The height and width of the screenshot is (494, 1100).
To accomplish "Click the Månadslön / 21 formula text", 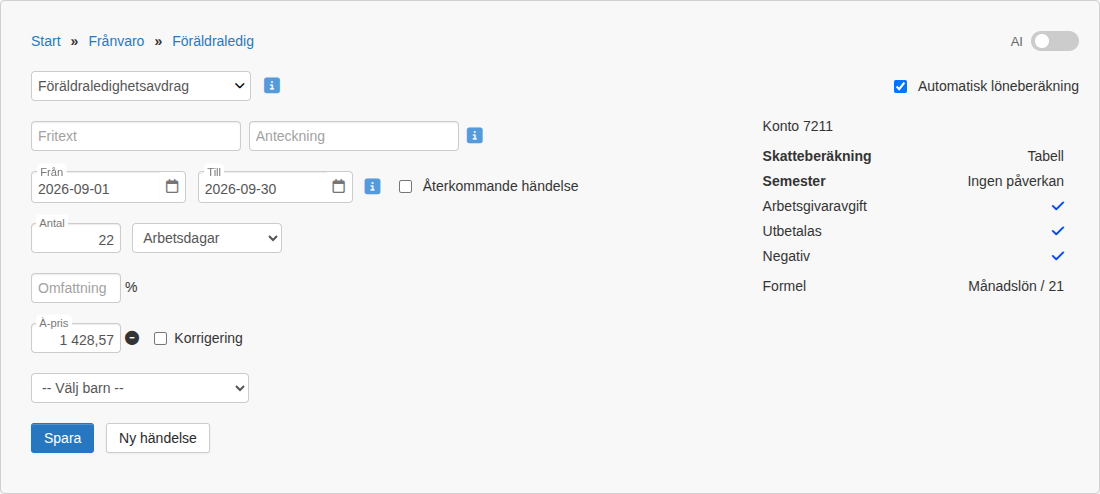I will click(x=1016, y=286).
